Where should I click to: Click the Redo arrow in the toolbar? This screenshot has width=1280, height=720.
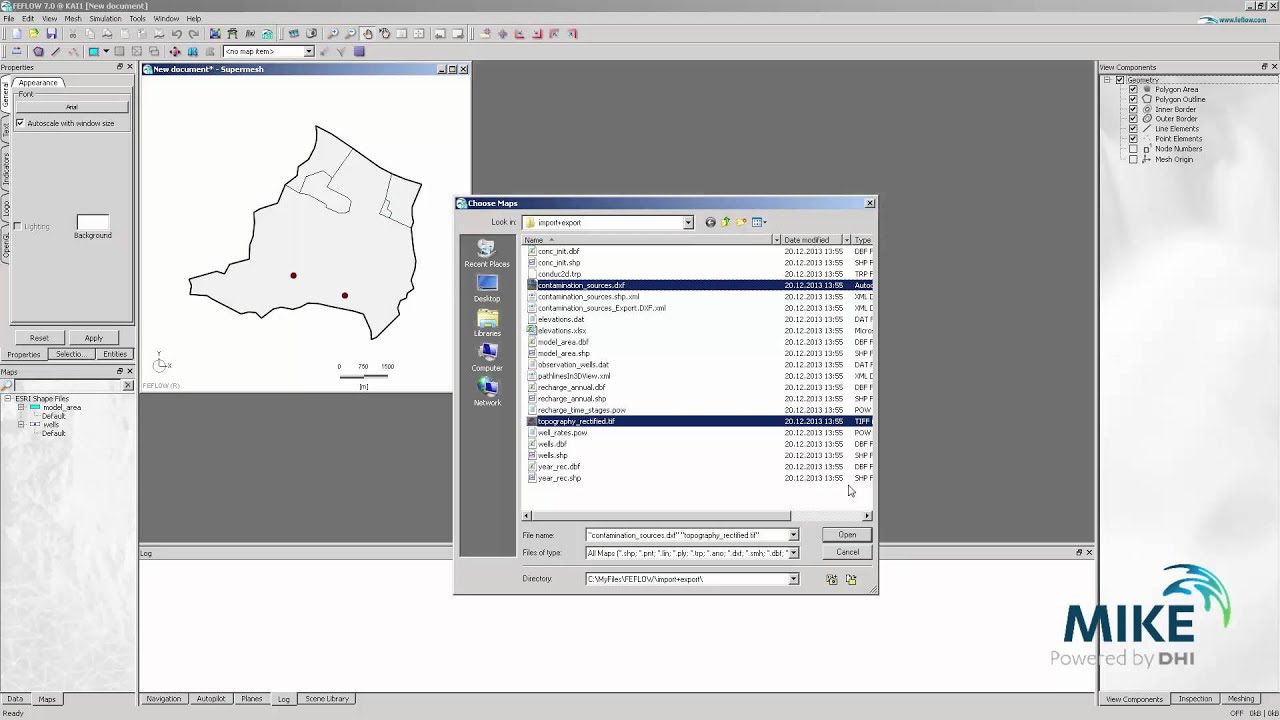(193, 34)
